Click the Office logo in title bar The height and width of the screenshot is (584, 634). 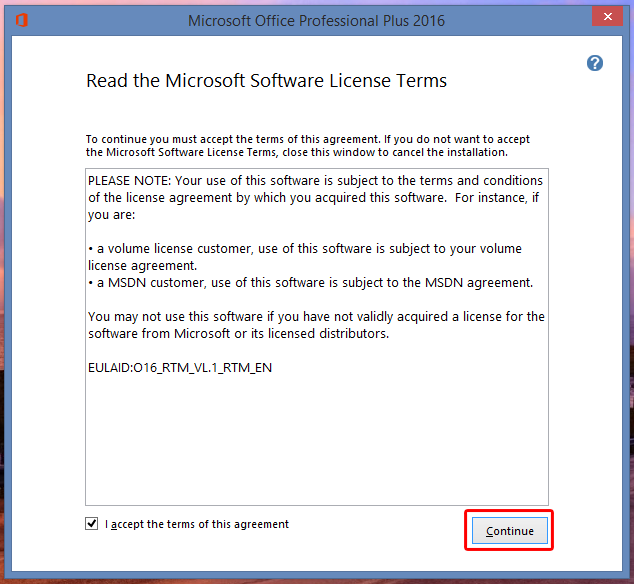coord(22,20)
